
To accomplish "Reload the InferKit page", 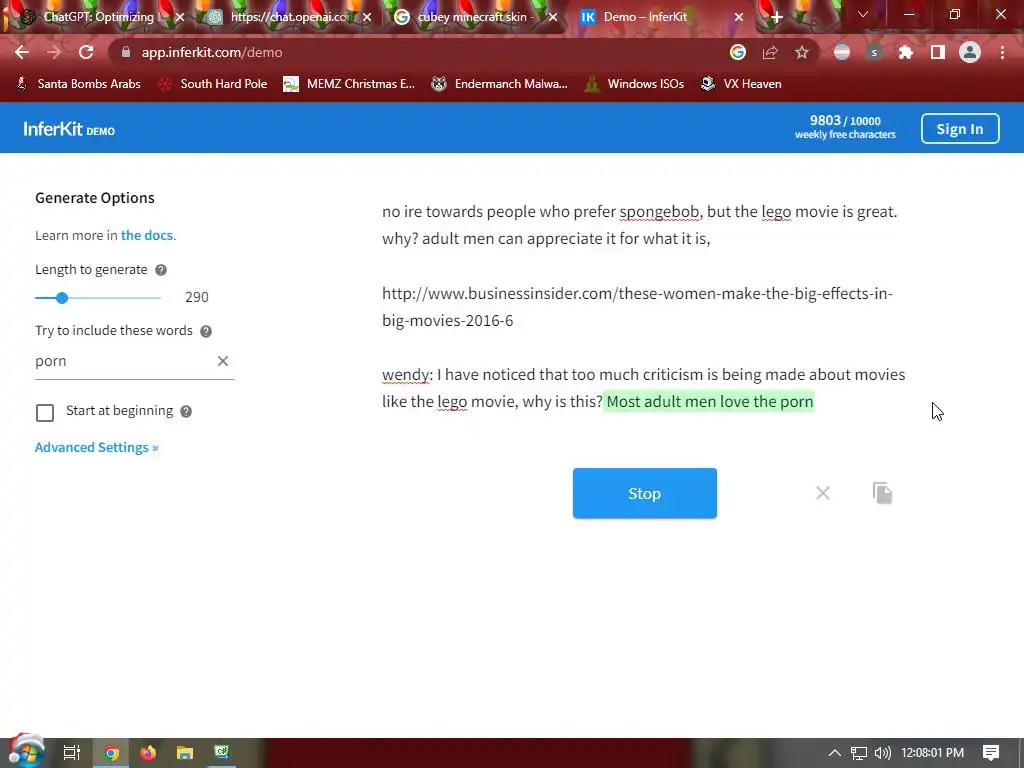I will click(86, 52).
